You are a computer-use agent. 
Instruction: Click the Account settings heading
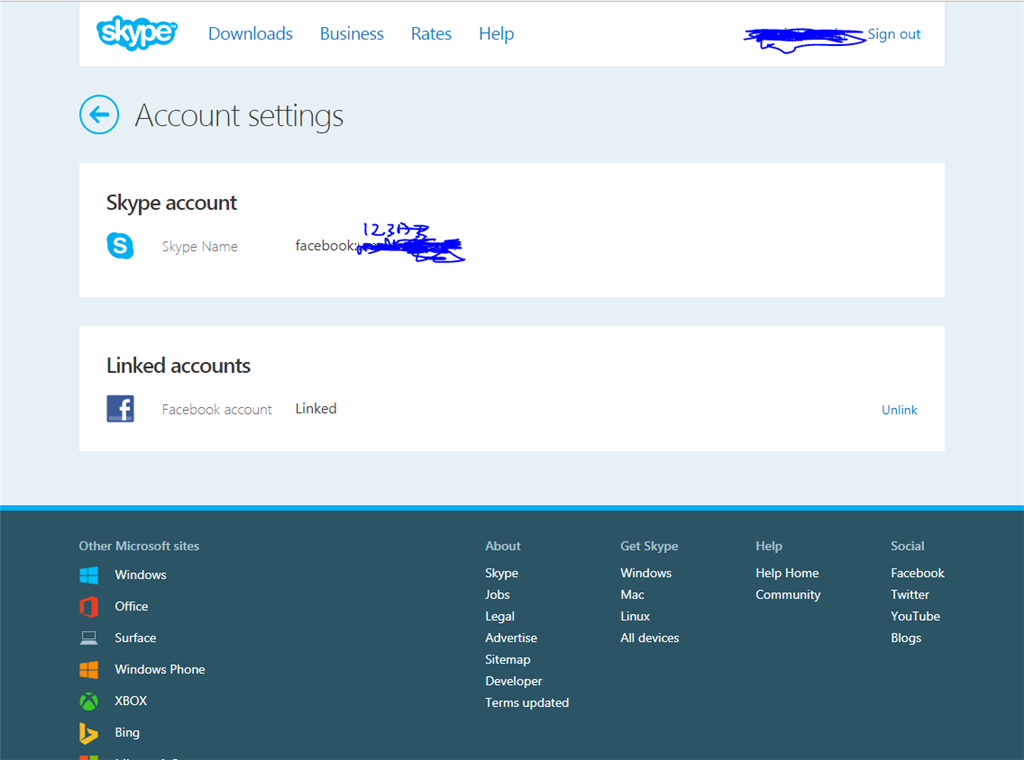[x=239, y=116]
